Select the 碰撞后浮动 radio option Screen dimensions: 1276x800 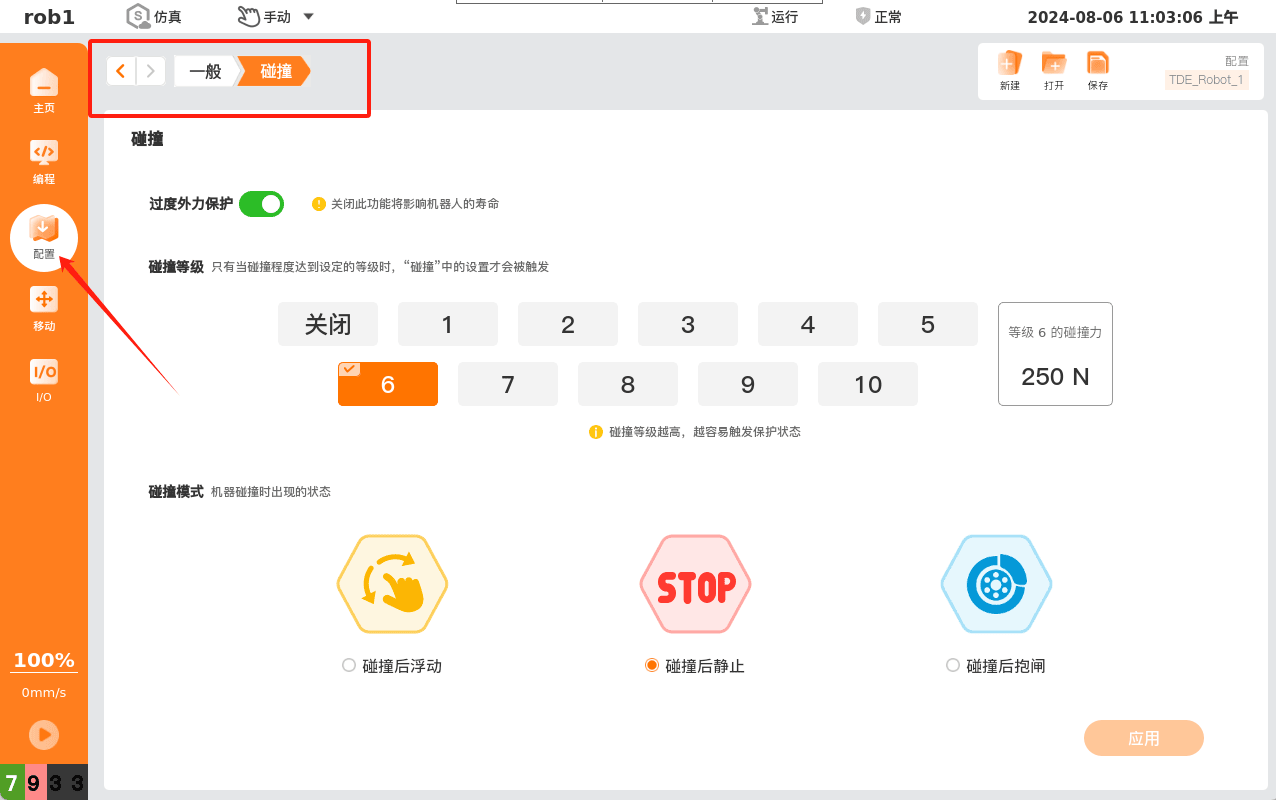(x=348, y=665)
